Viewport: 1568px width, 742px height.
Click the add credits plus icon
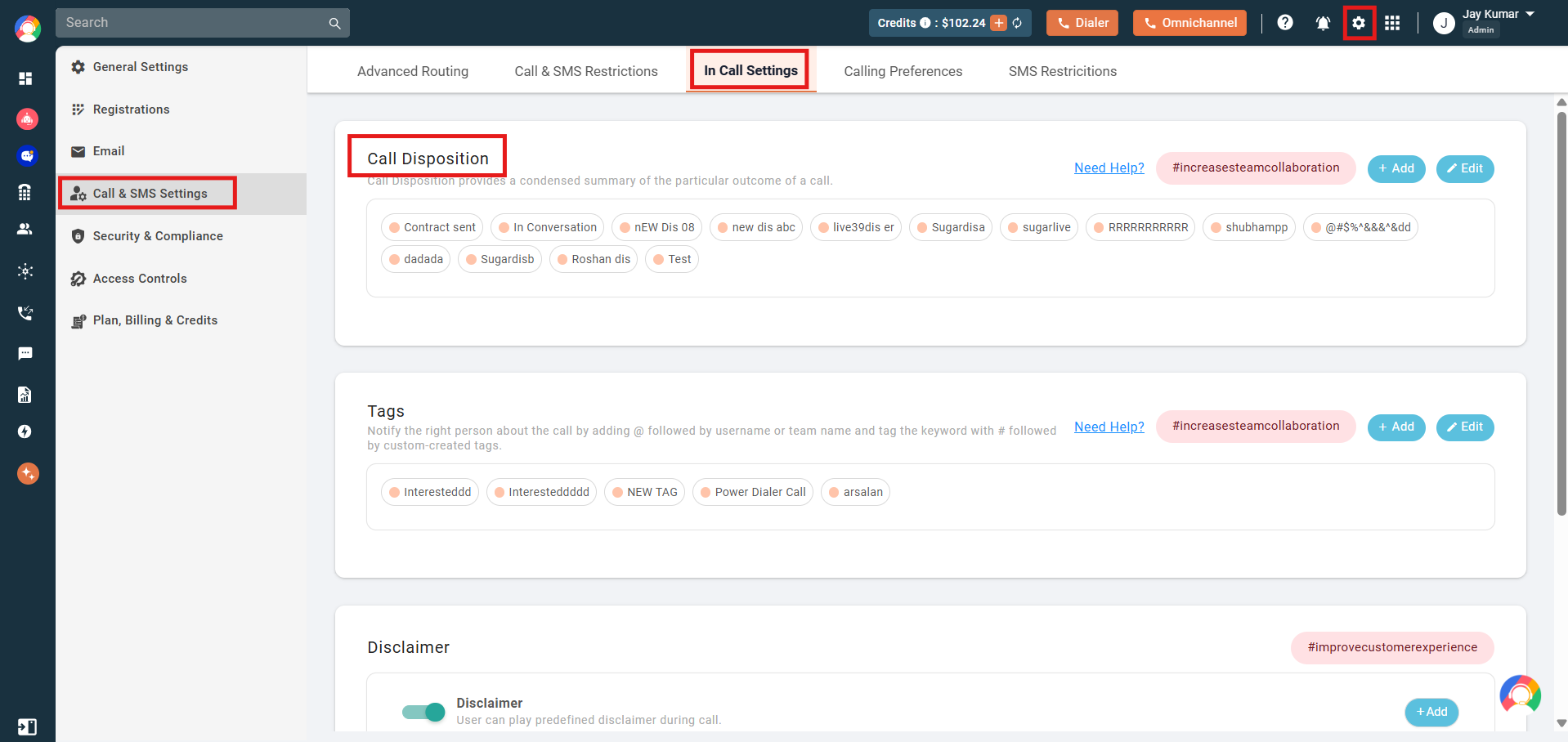[x=999, y=23]
